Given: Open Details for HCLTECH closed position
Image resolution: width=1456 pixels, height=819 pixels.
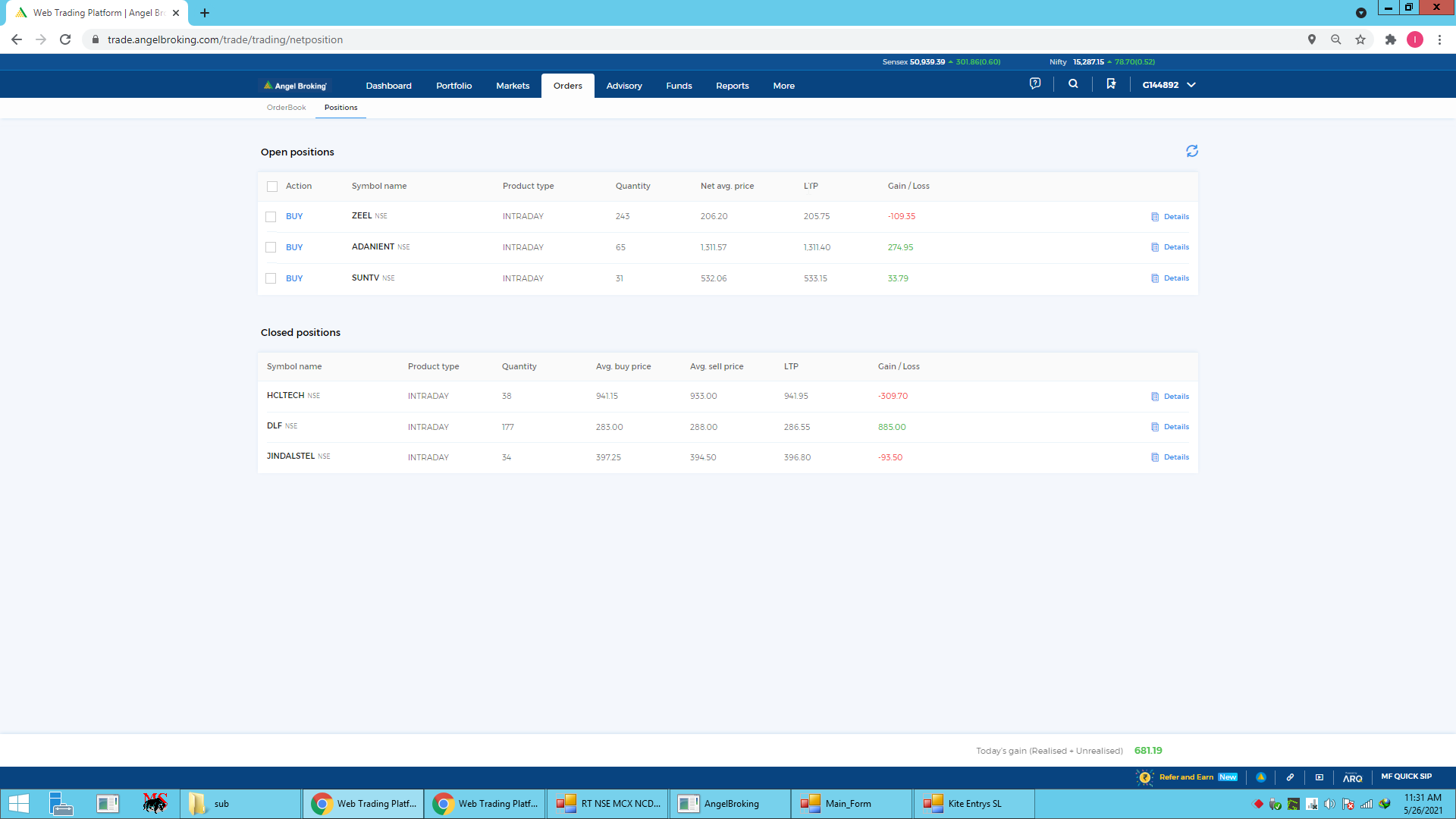Looking at the screenshot, I should (x=1170, y=397).
